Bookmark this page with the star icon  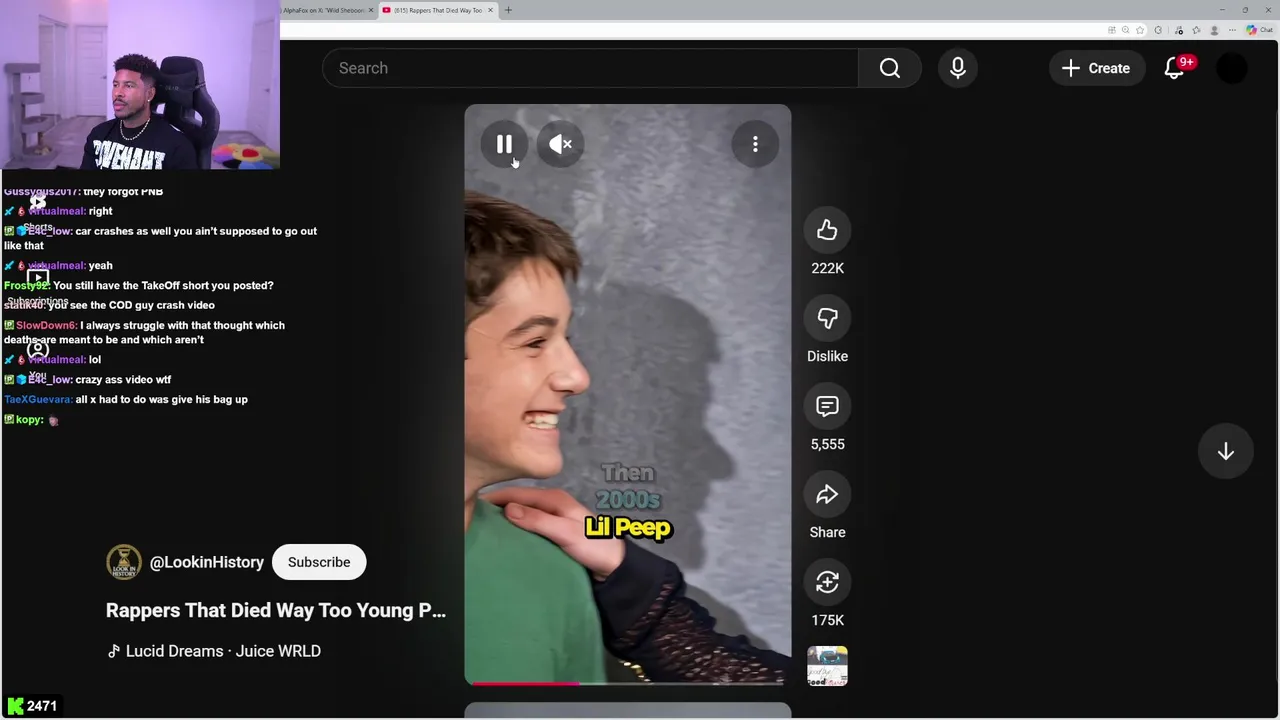tap(1141, 30)
